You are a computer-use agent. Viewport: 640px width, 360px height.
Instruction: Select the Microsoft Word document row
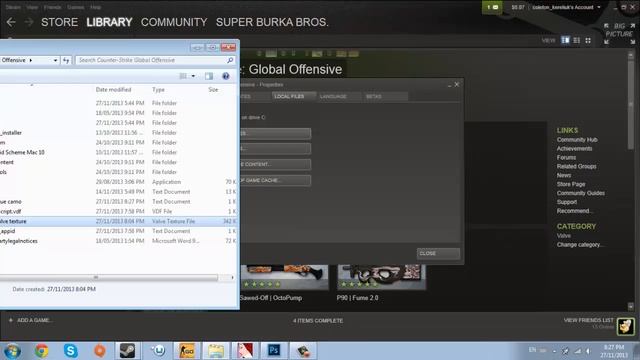coord(118,241)
